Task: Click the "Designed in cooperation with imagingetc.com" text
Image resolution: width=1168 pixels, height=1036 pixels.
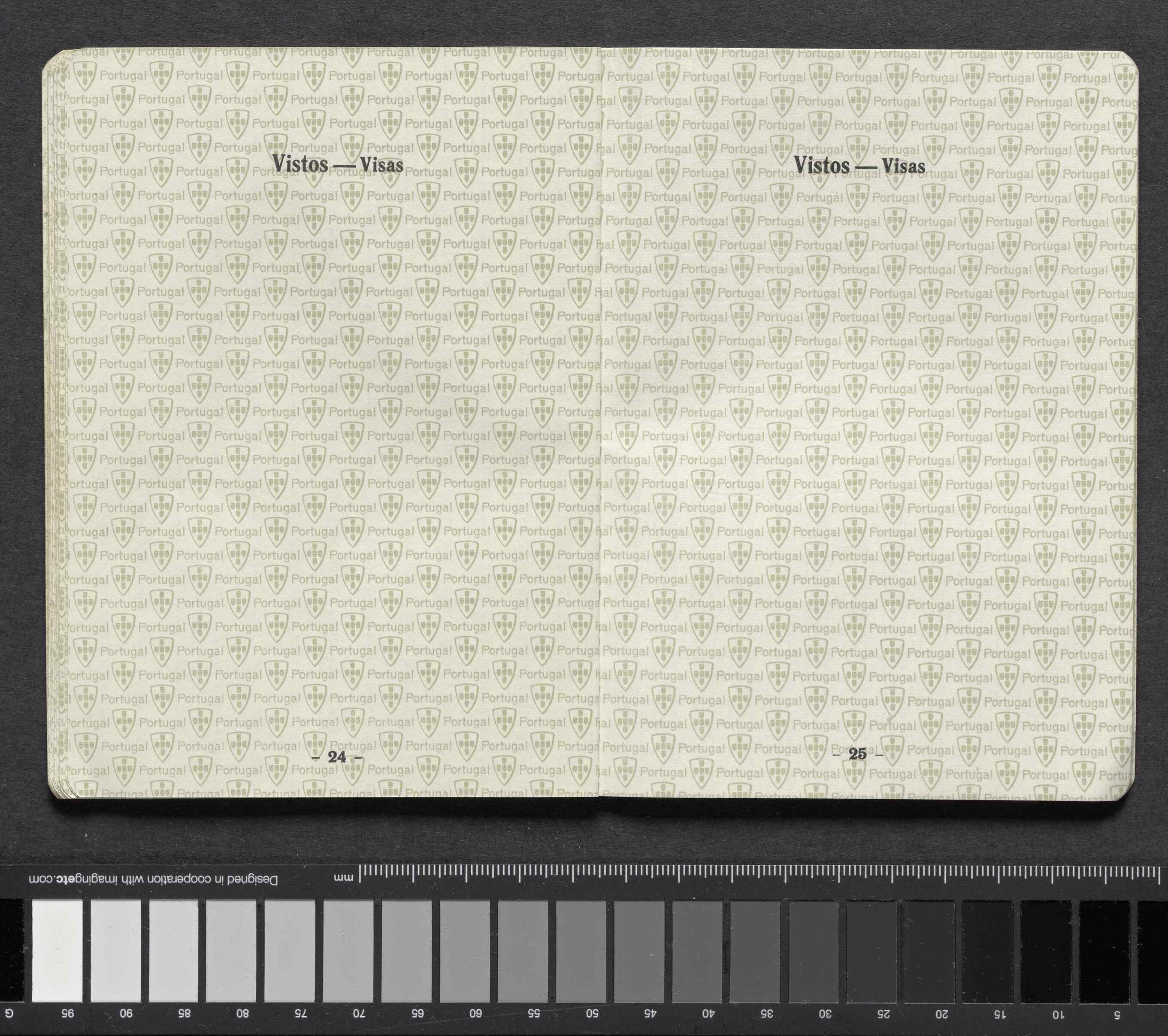Action: point(154,879)
